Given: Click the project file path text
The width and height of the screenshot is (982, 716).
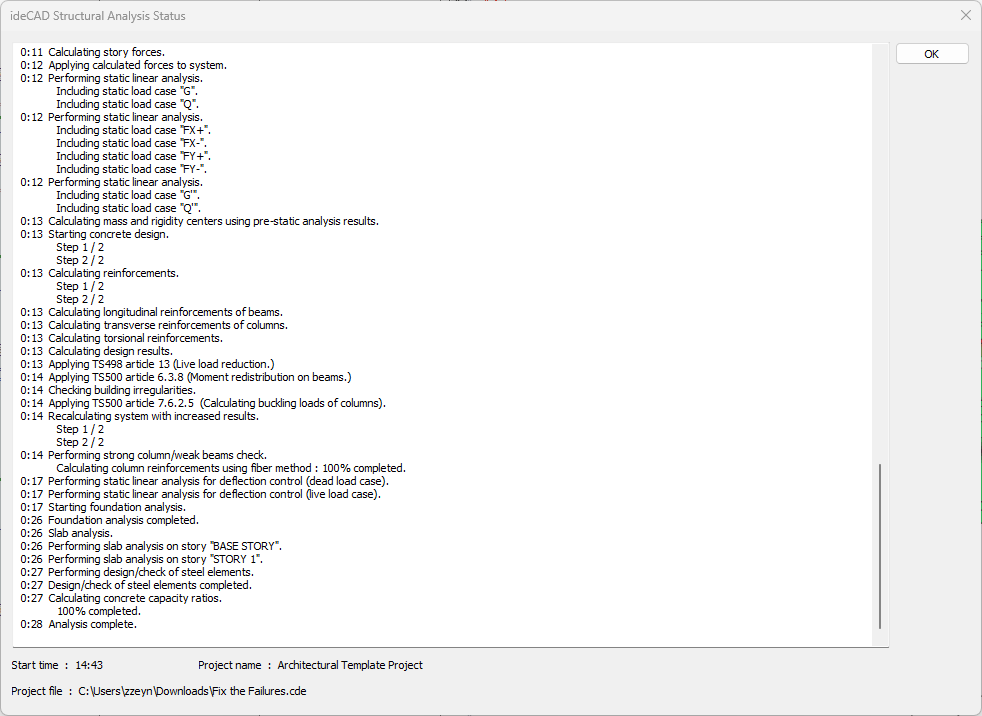Looking at the screenshot, I should click(x=192, y=691).
